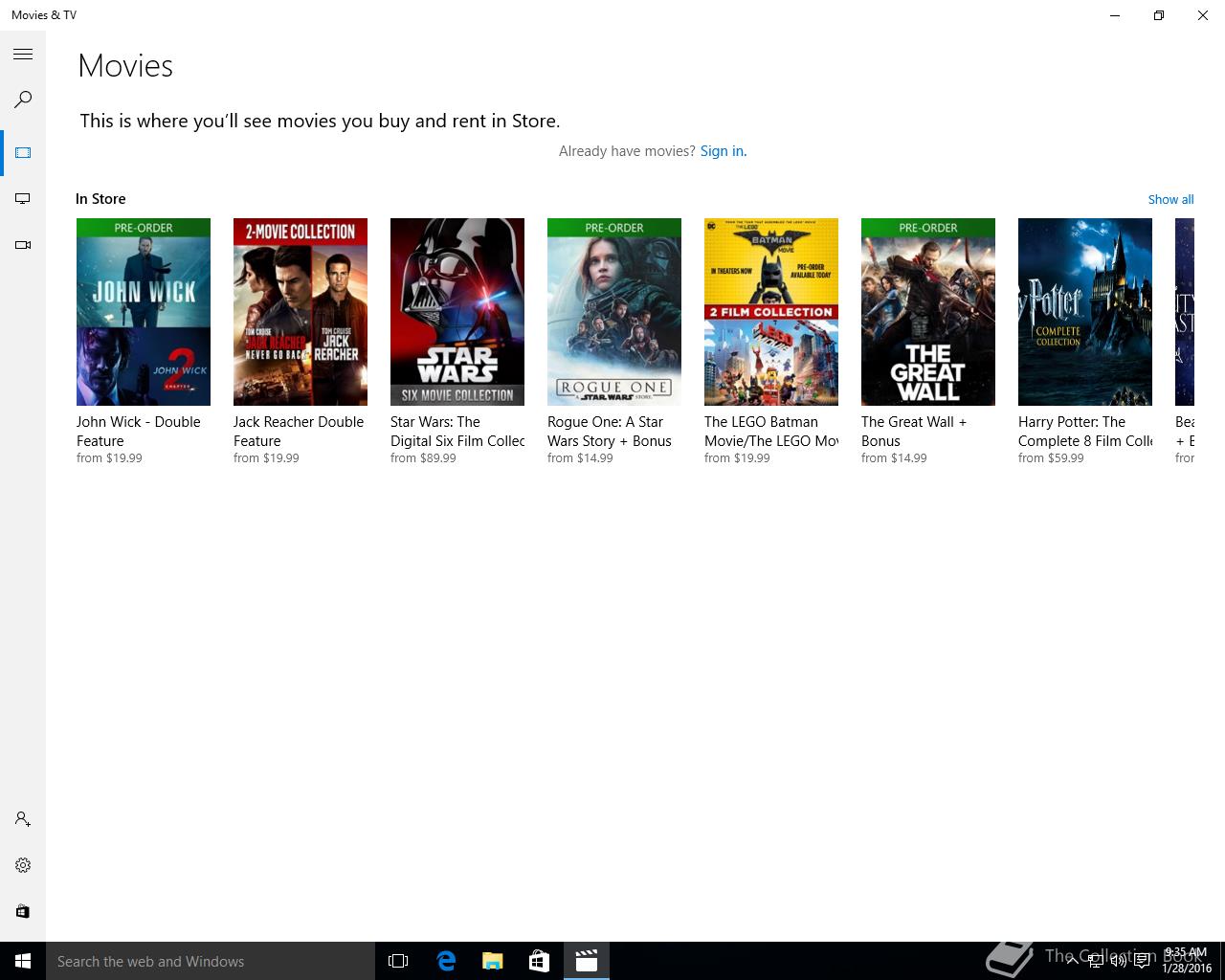Open the Star Wars Six Movie Collection poster
1225x980 pixels.
(457, 312)
